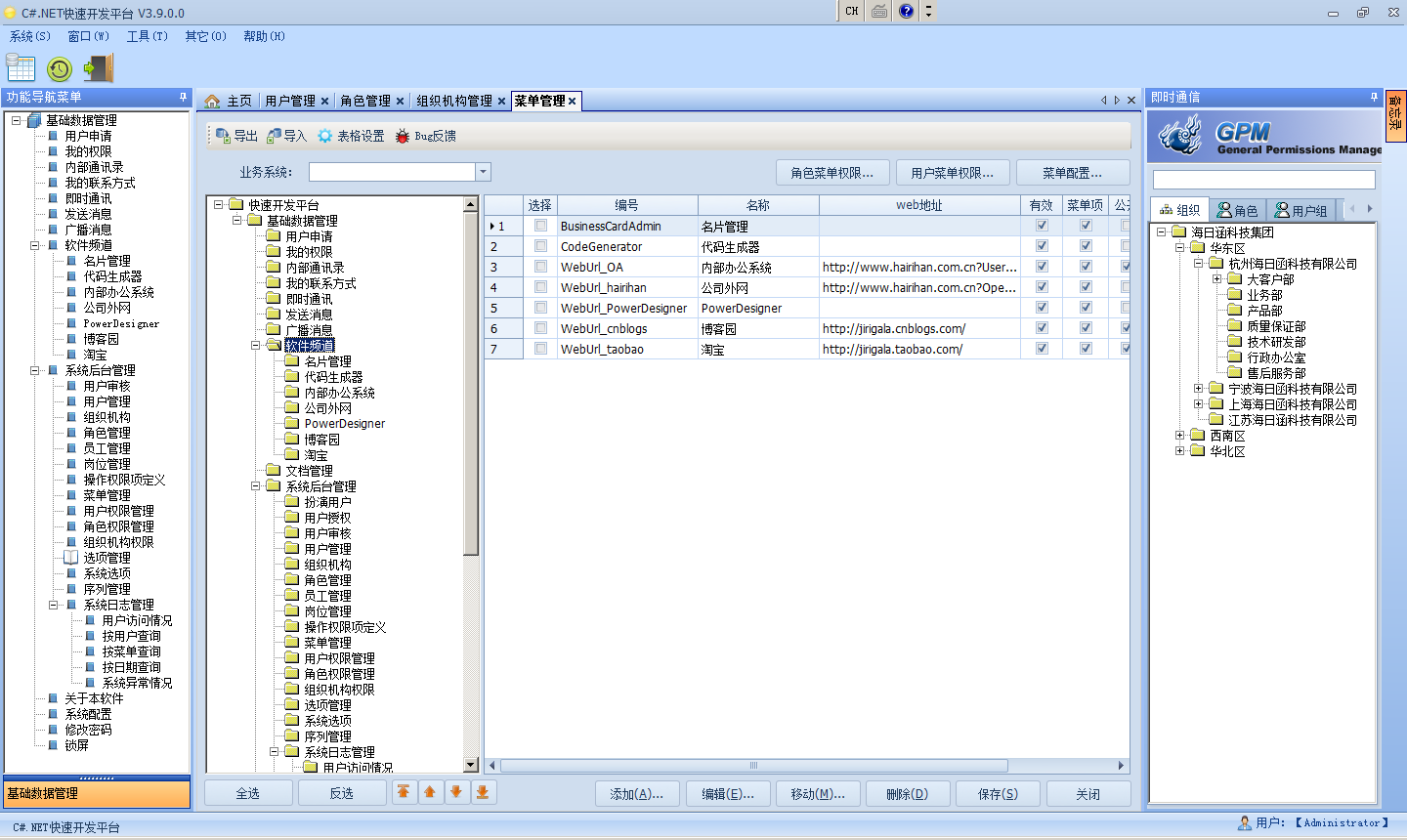
Task: Collapse 基础数据管理 in navigation menu
Action: click(16, 120)
